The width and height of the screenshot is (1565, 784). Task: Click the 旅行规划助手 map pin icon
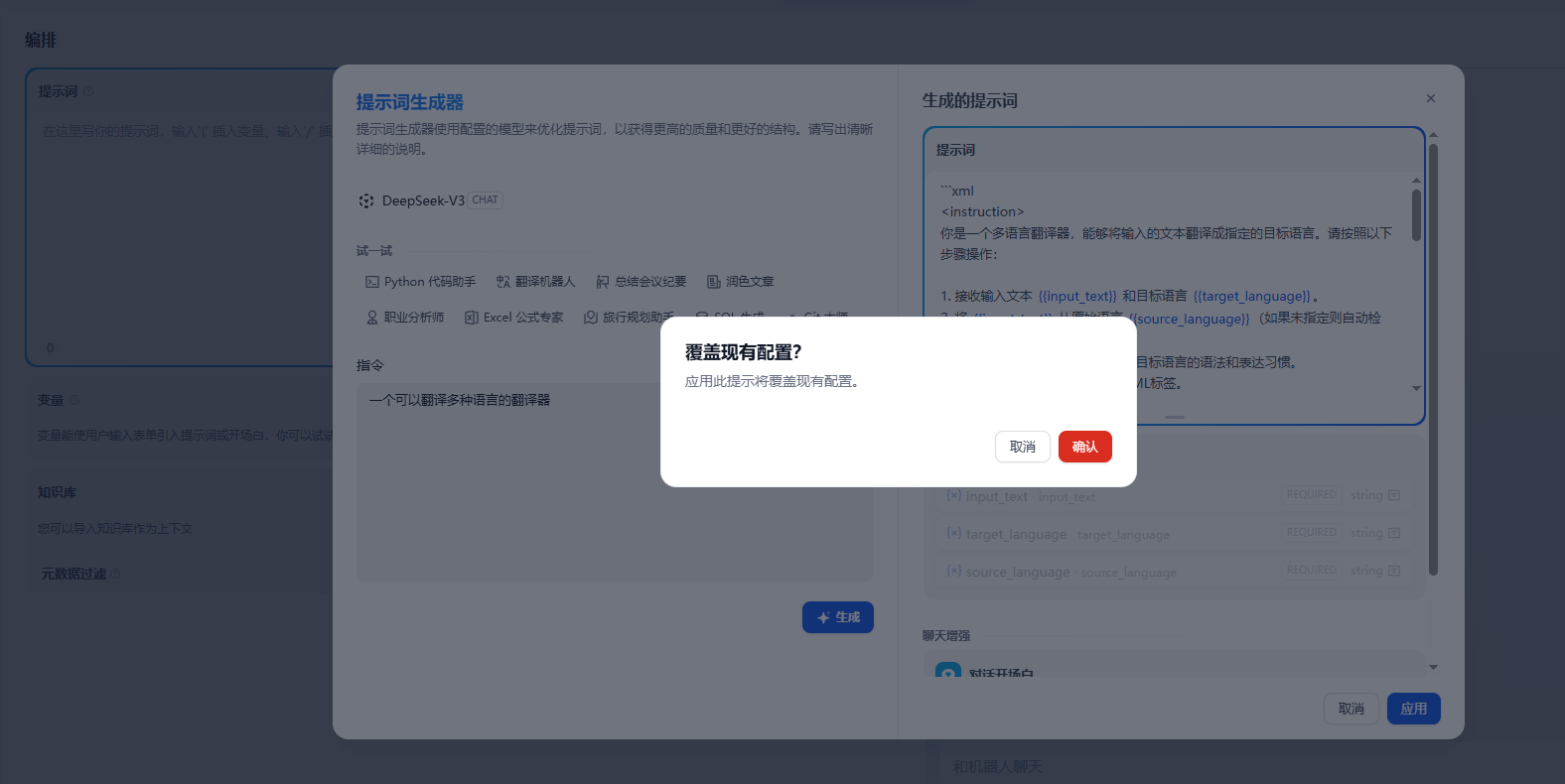(x=591, y=318)
